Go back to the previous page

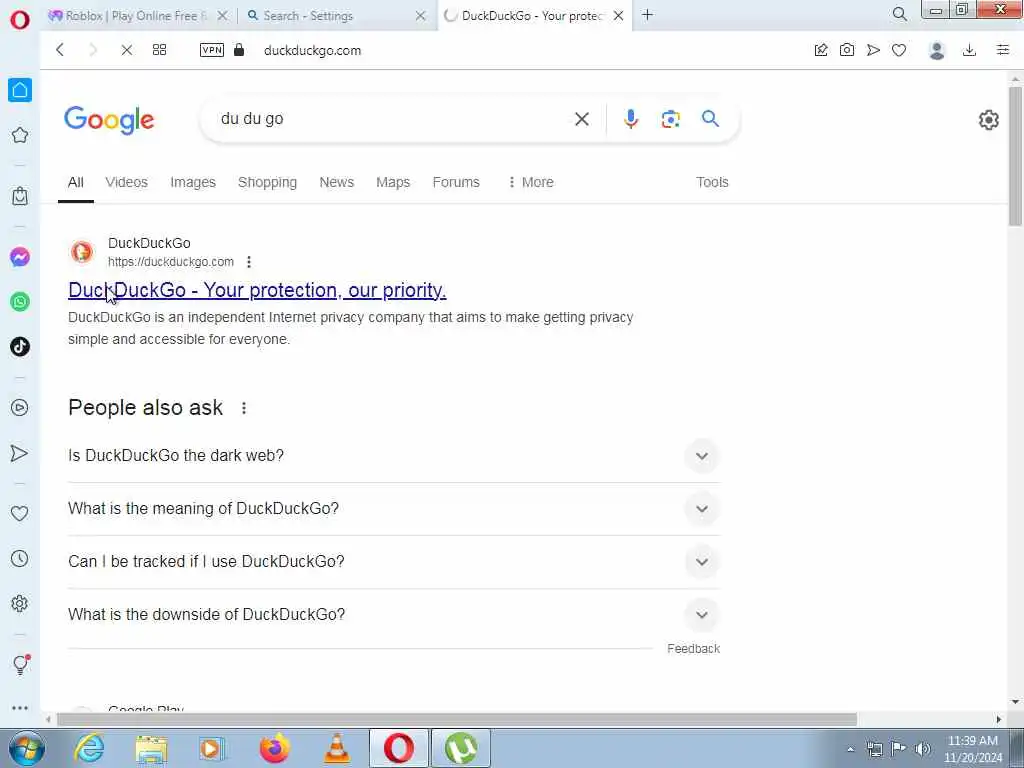click(x=60, y=50)
